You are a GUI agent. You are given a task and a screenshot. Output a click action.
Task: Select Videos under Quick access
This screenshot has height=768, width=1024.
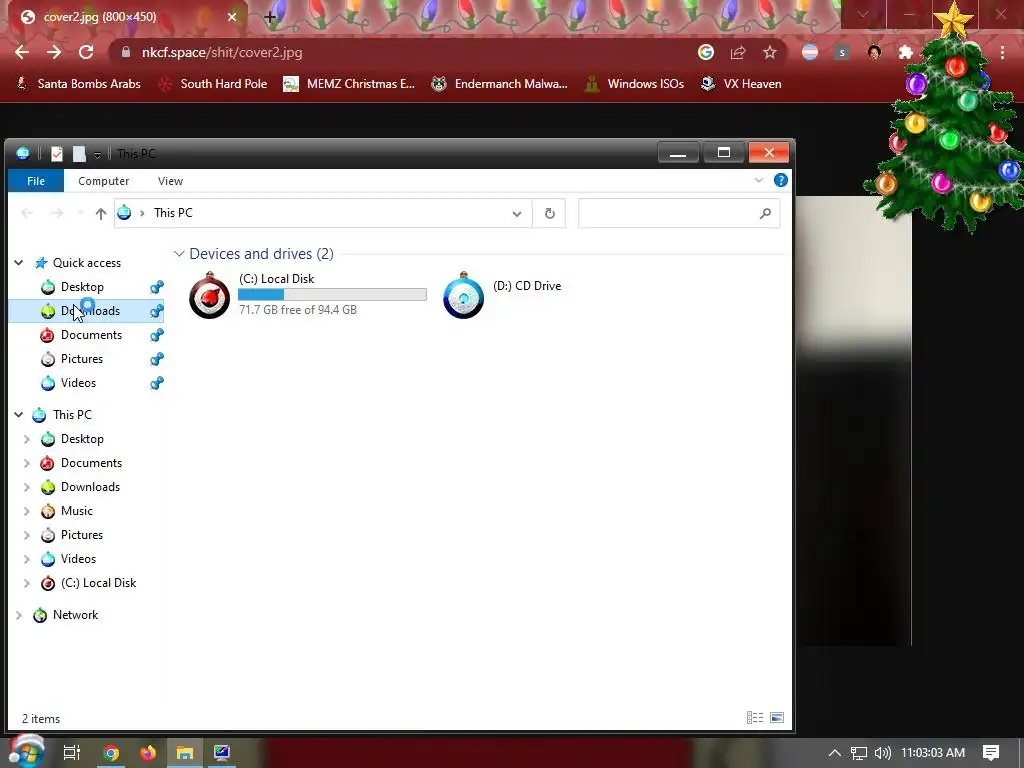pyautogui.click(x=78, y=383)
